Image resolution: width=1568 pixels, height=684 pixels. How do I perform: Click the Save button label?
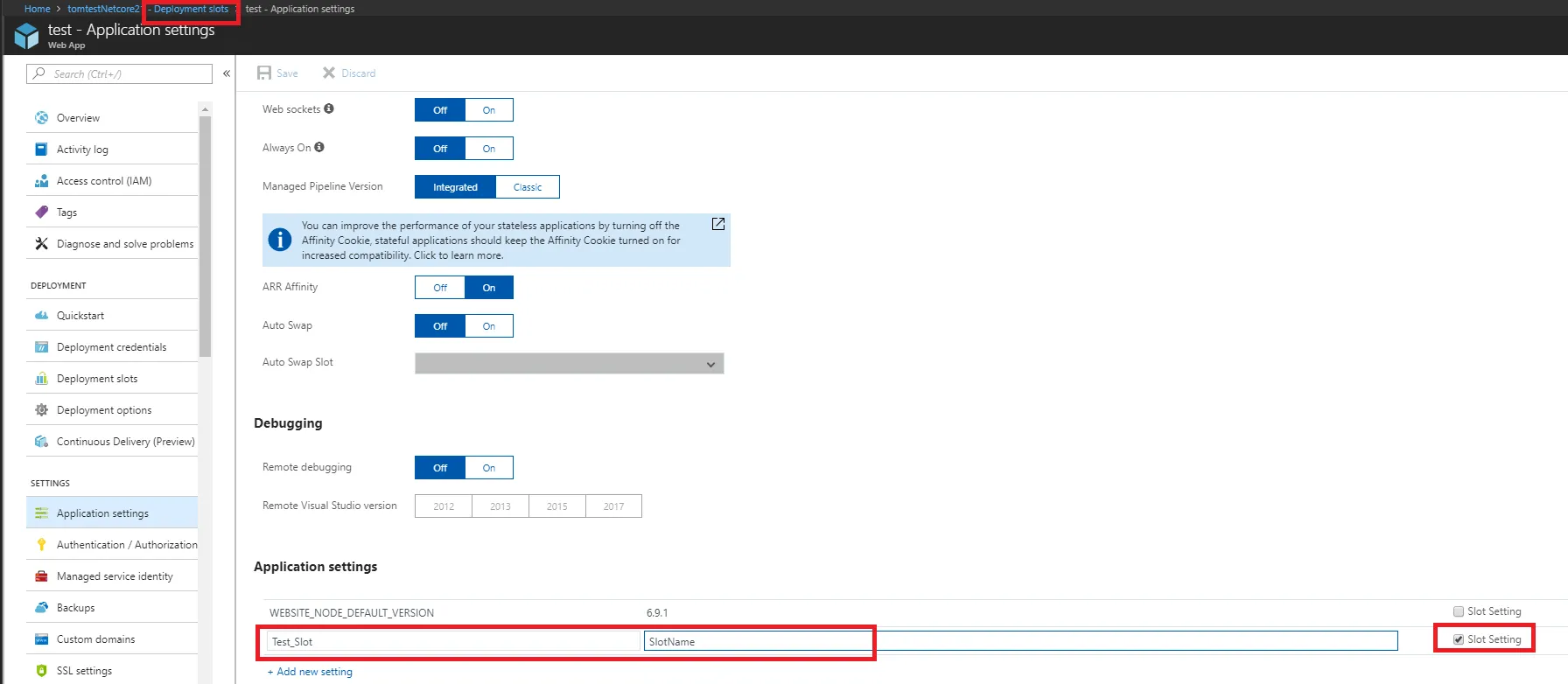[x=287, y=73]
